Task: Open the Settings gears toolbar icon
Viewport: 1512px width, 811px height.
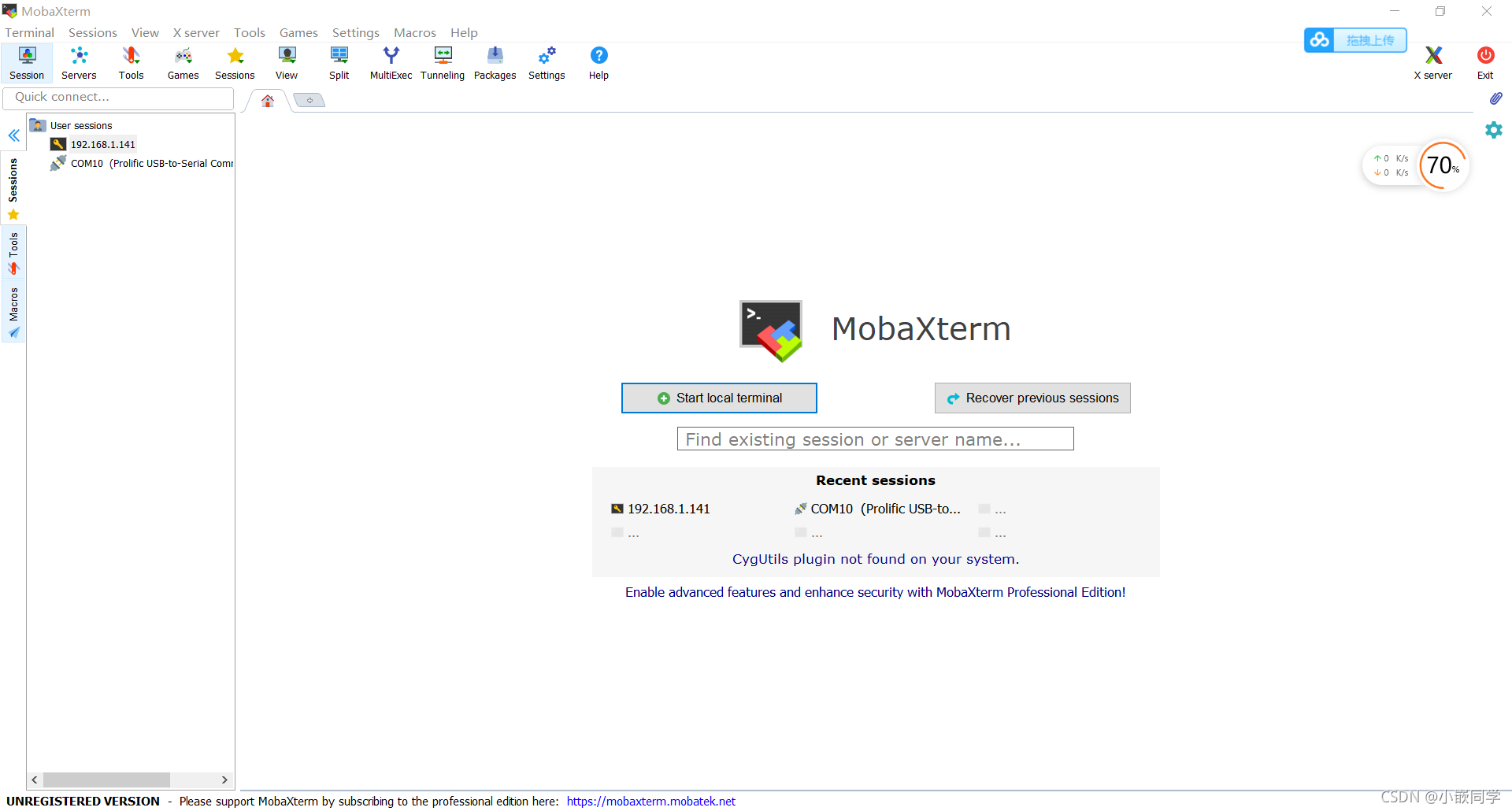Action: (x=547, y=63)
